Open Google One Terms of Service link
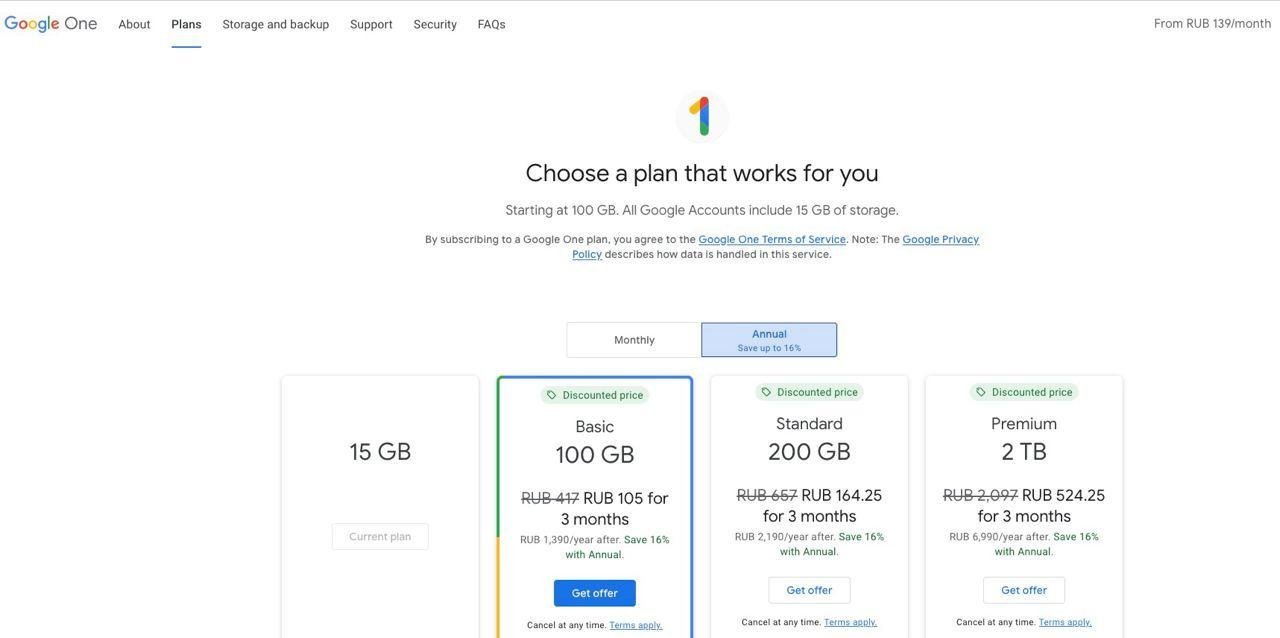The width and height of the screenshot is (1280, 638). pyautogui.click(x=772, y=239)
